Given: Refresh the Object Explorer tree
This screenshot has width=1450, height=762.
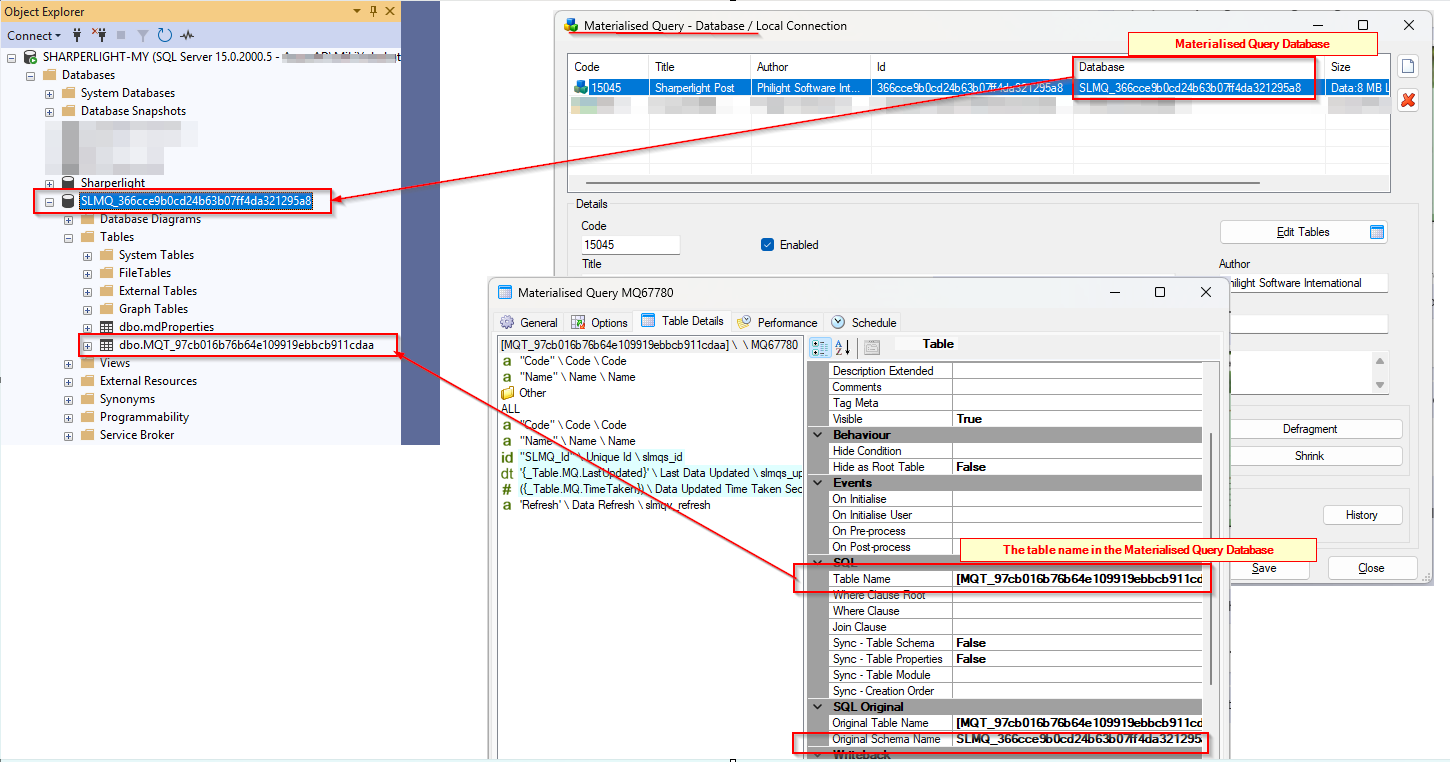Looking at the screenshot, I should (x=165, y=35).
